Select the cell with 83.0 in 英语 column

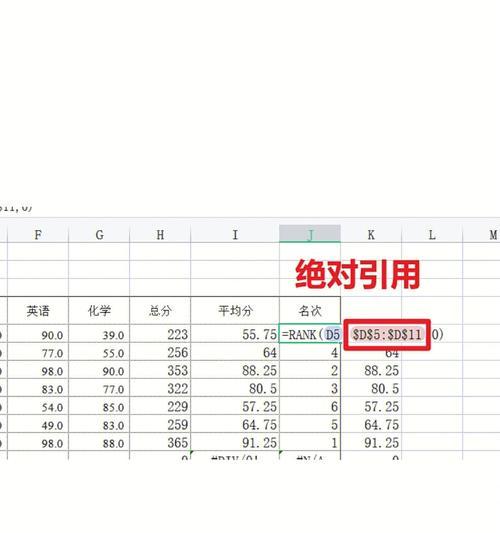pos(38,388)
